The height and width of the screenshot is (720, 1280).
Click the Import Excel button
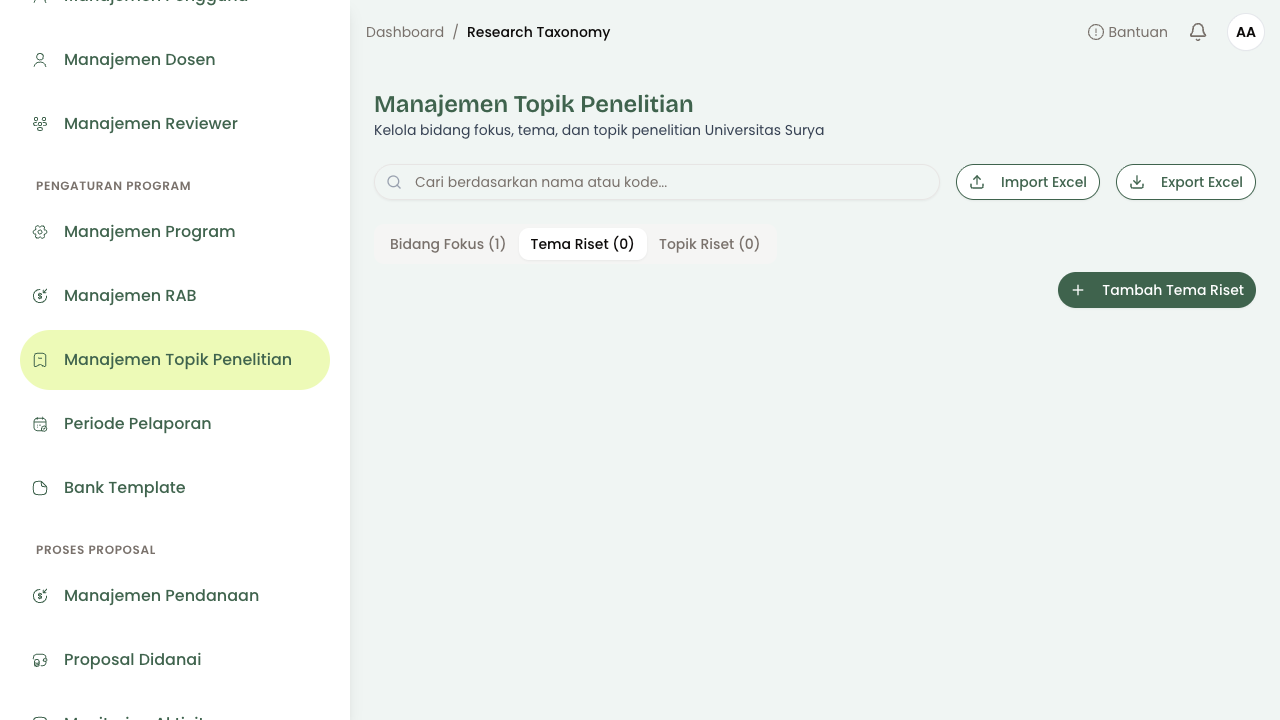click(1028, 182)
